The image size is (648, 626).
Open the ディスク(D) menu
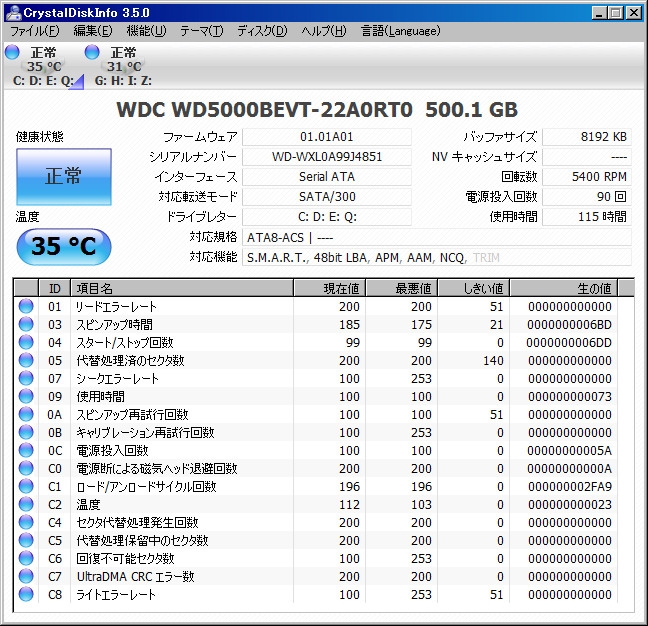[x=262, y=31]
